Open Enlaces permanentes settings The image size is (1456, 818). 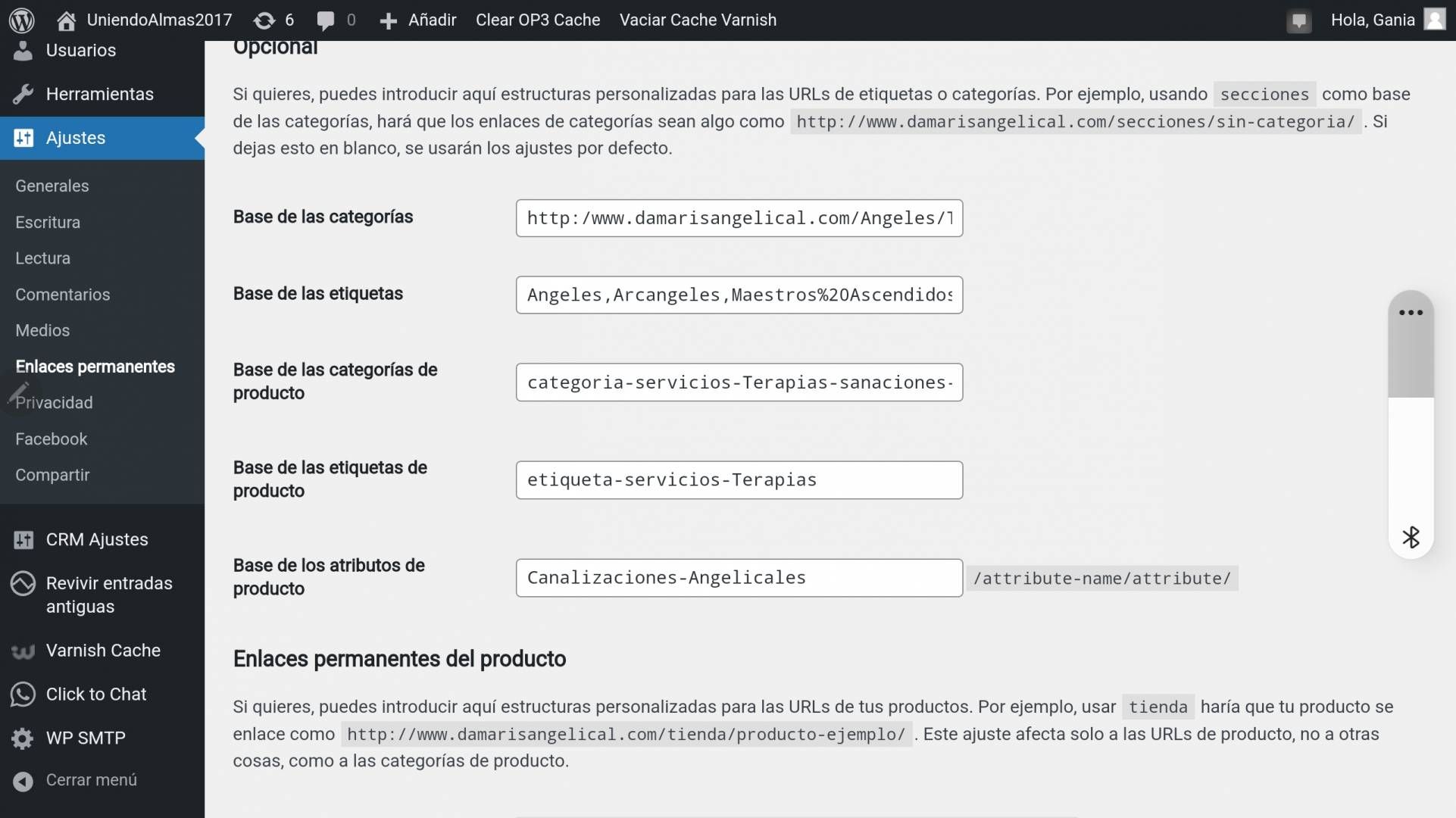tap(95, 367)
